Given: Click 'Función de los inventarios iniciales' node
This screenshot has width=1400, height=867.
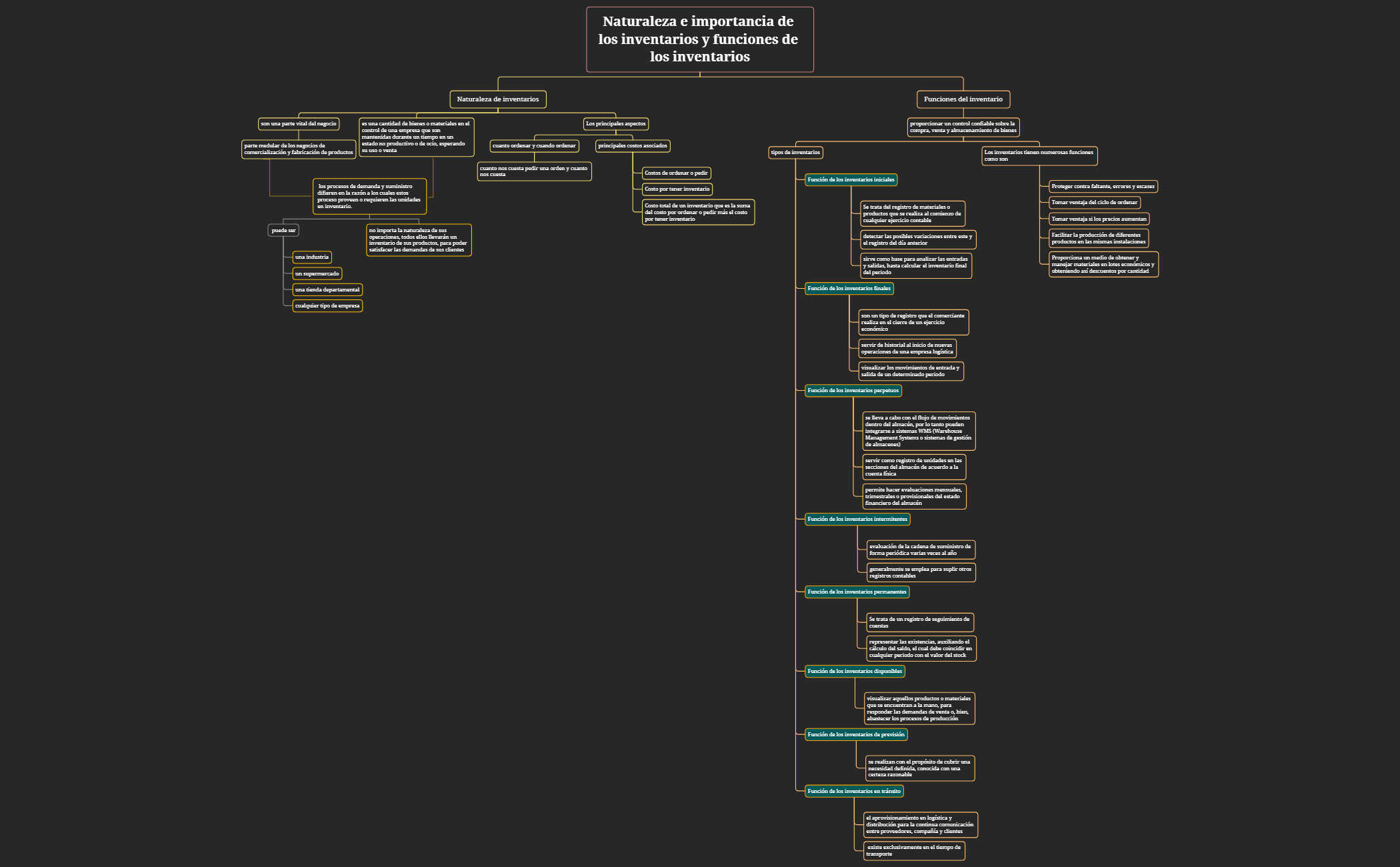Looking at the screenshot, I should [851, 180].
